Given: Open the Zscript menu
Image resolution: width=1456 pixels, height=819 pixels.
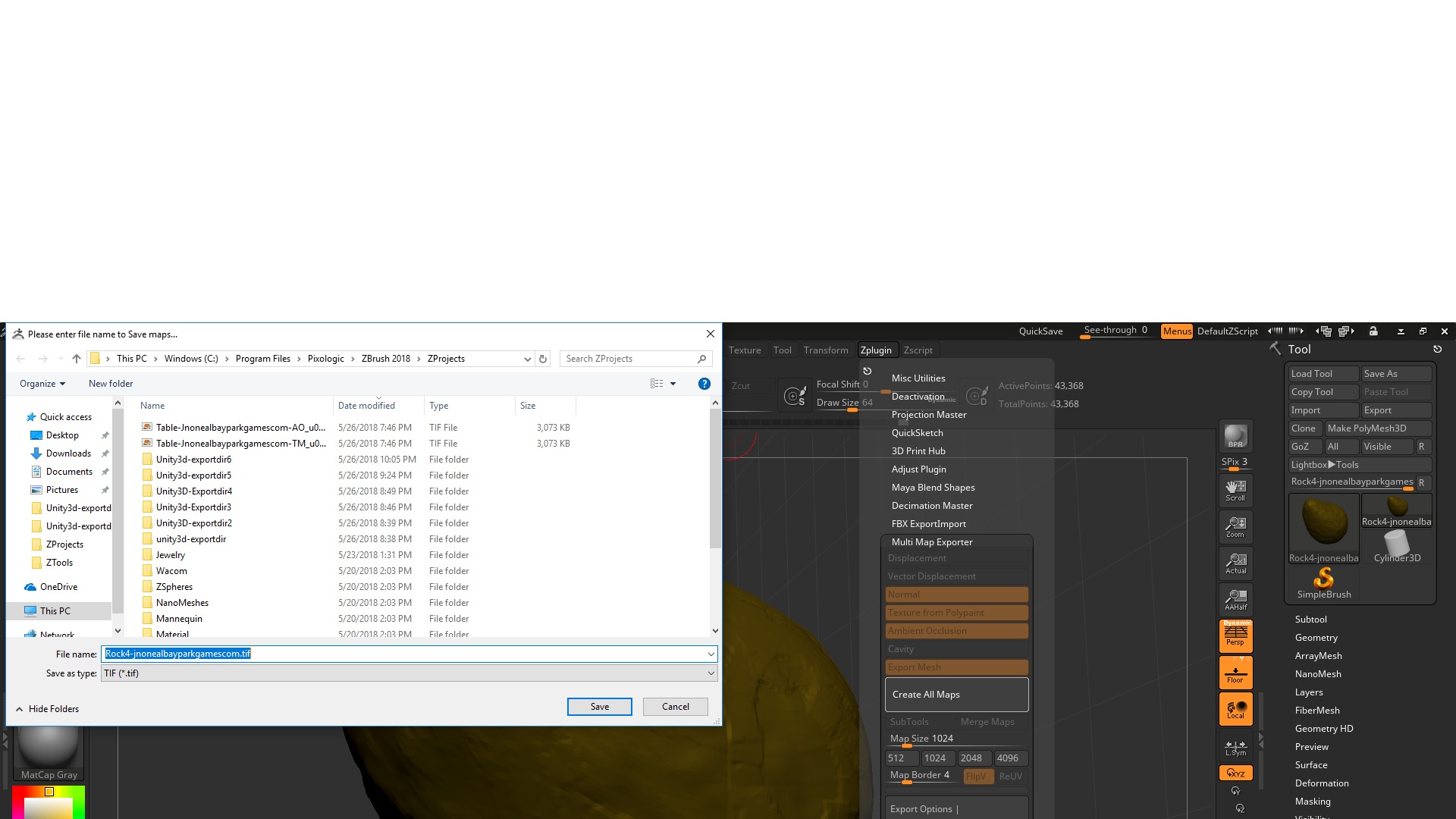Looking at the screenshot, I should click(x=918, y=350).
